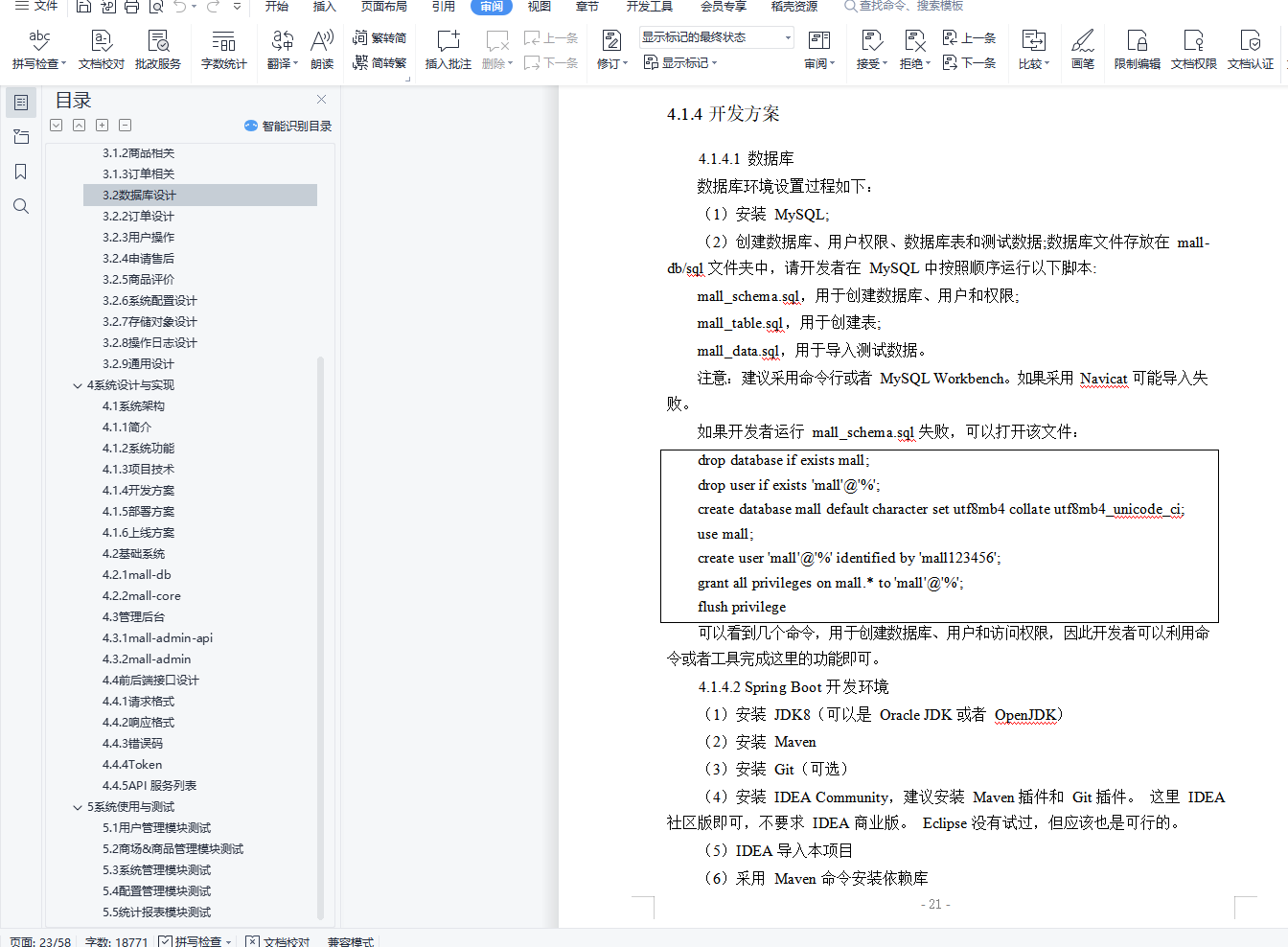
Task: Open the find sidebar magnifier icon
Action: 21,206
